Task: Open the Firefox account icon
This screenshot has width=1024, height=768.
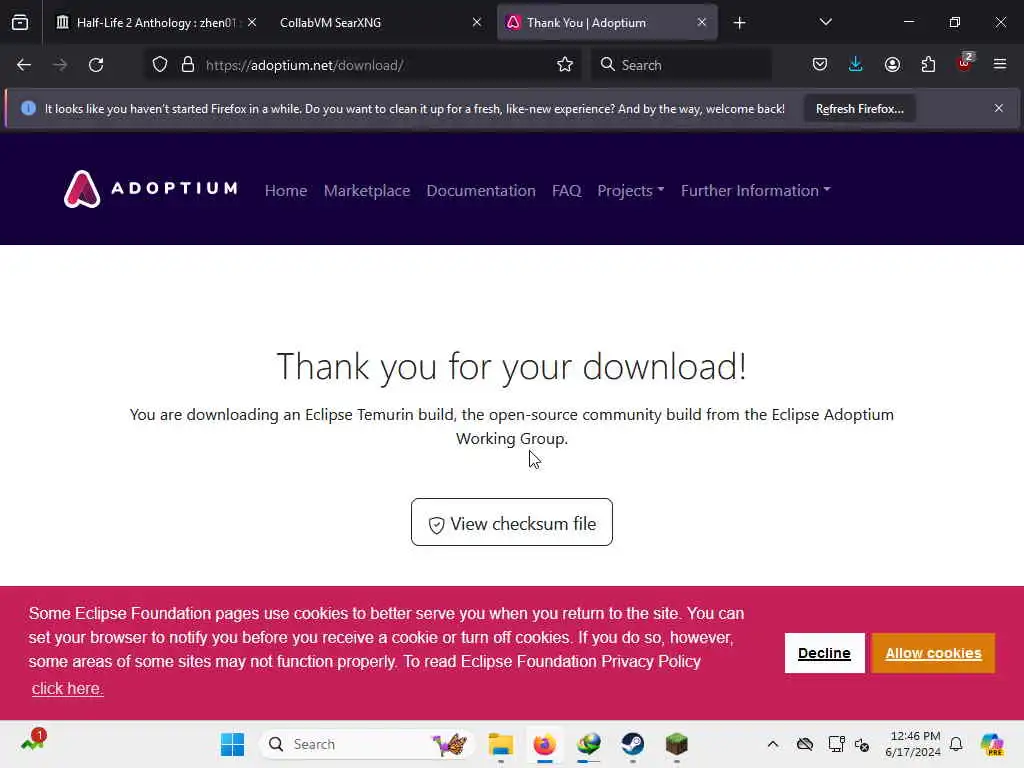Action: click(892, 65)
